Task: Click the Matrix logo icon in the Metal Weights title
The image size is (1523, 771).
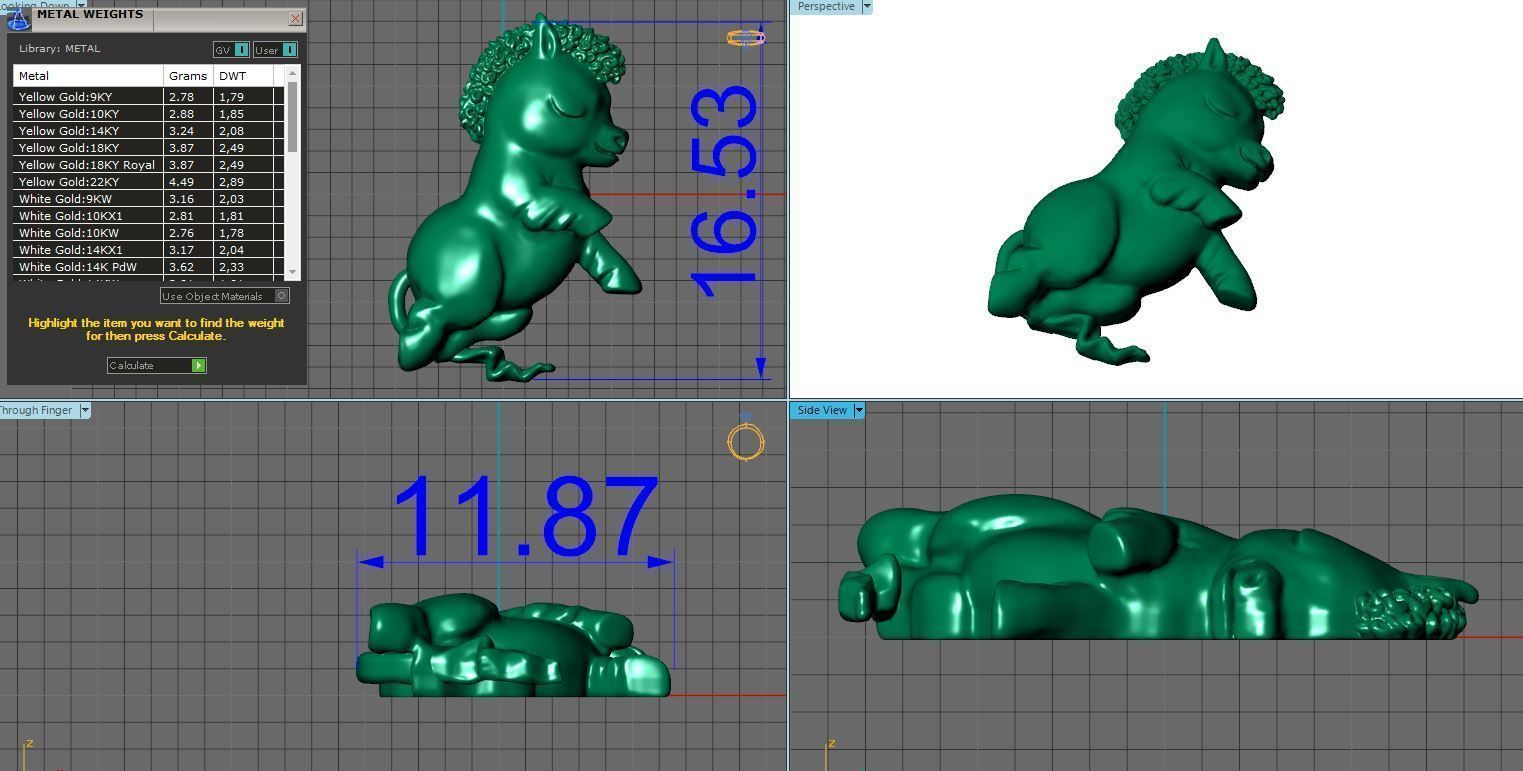Action: tap(18, 19)
